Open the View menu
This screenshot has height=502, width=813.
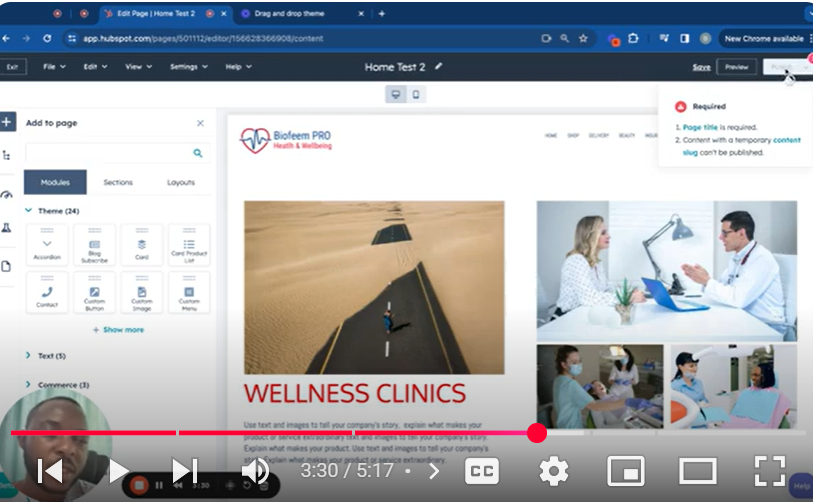click(138, 66)
